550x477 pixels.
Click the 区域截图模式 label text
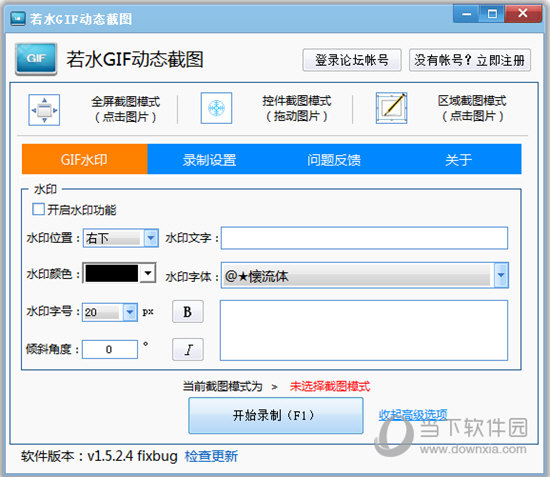pos(472,101)
